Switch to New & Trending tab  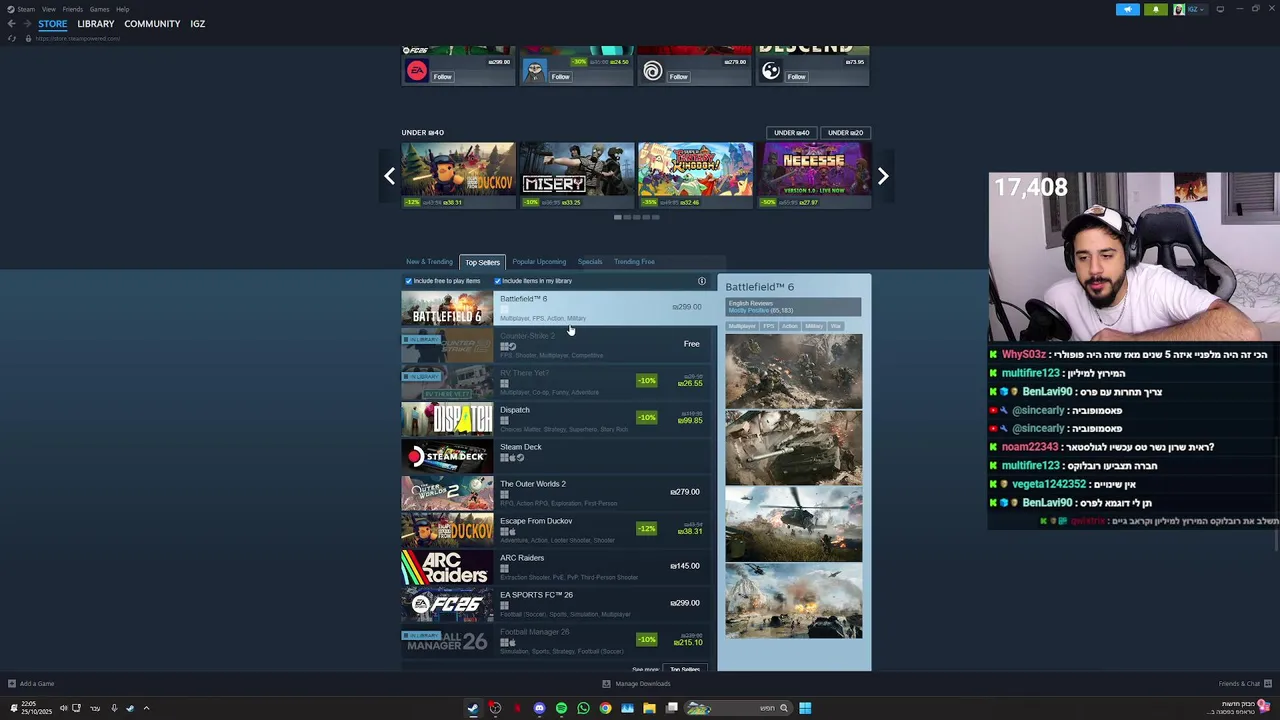tap(429, 262)
